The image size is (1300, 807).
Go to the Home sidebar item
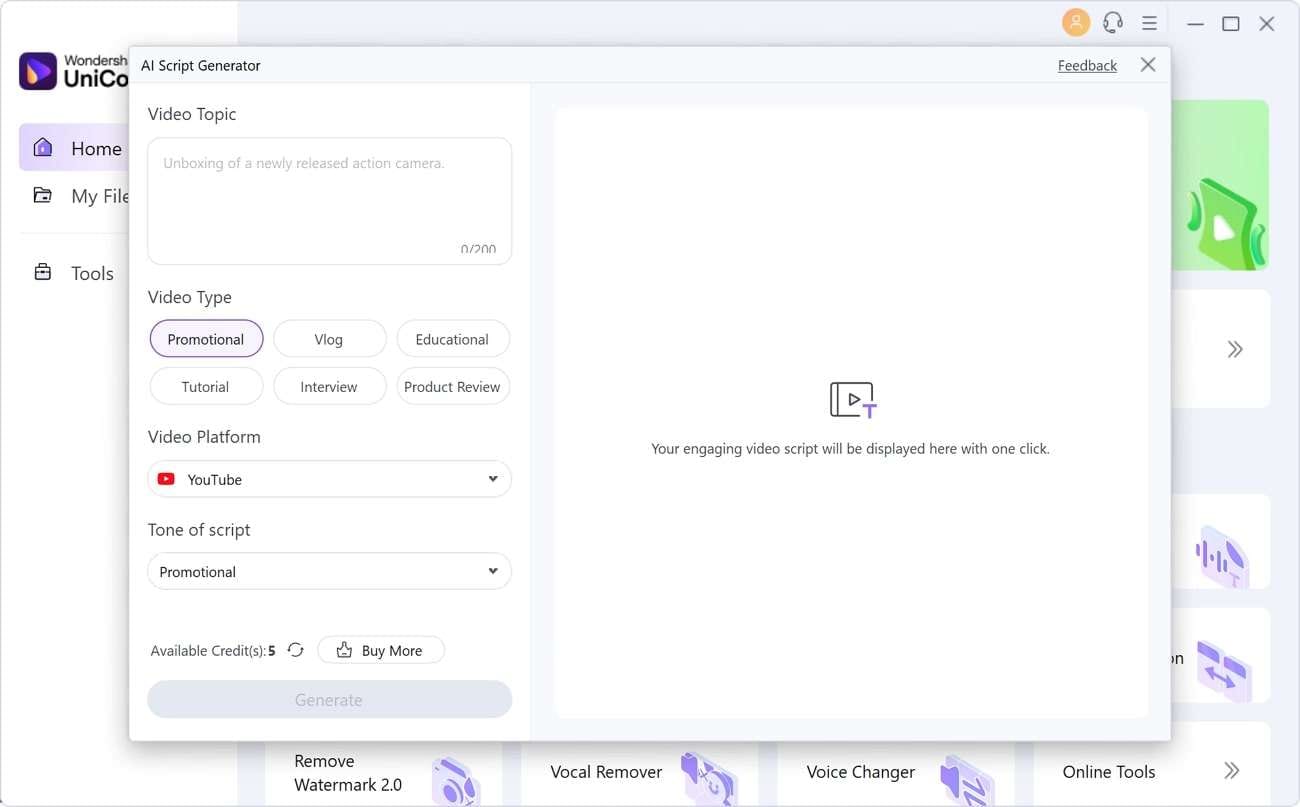pos(75,148)
